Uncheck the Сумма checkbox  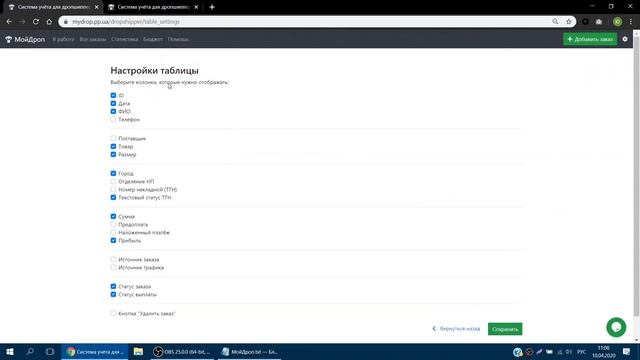click(x=113, y=216)
